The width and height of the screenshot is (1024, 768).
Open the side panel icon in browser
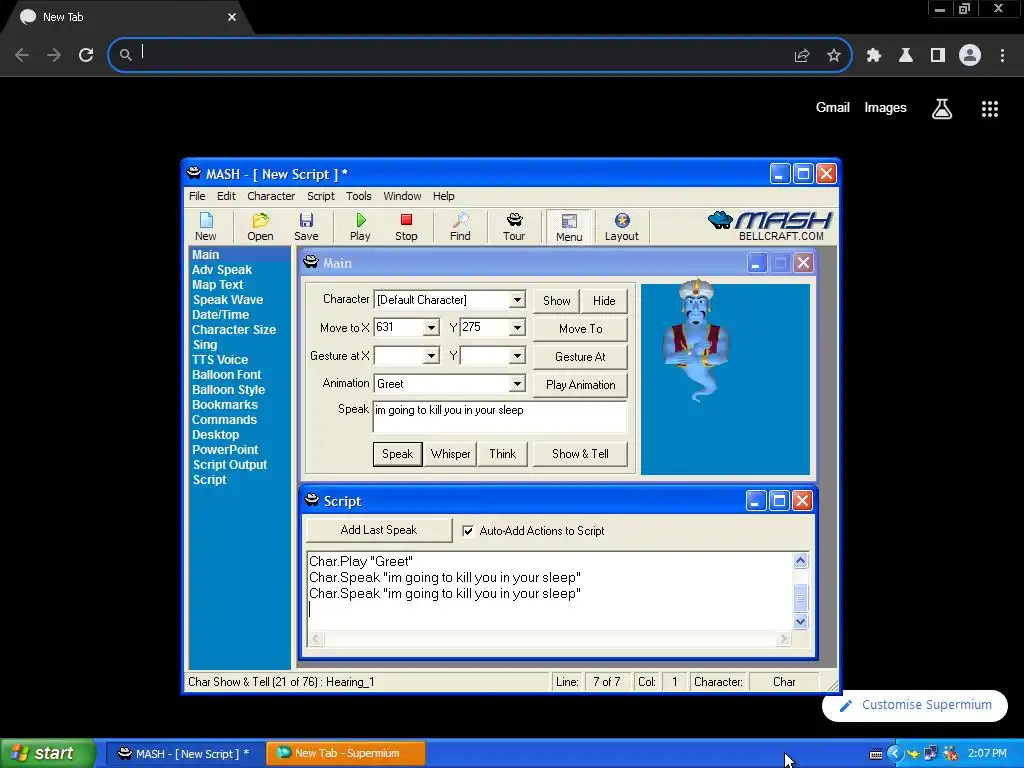click(938, 56)
